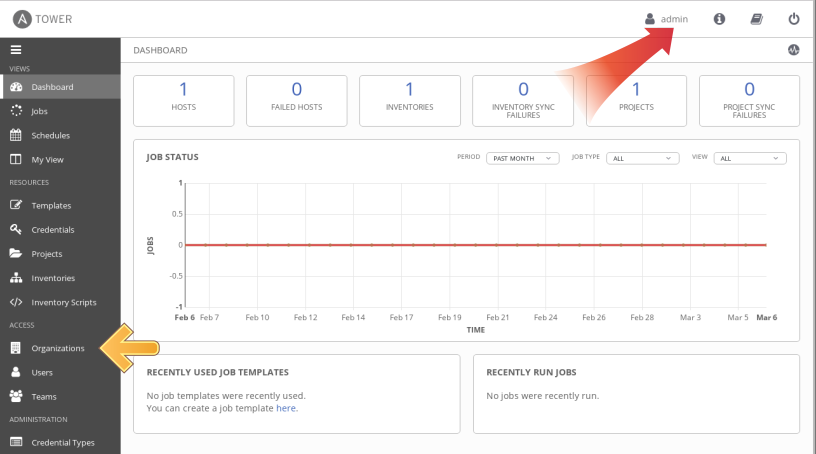Click the Teams group icon

[16, 396]
